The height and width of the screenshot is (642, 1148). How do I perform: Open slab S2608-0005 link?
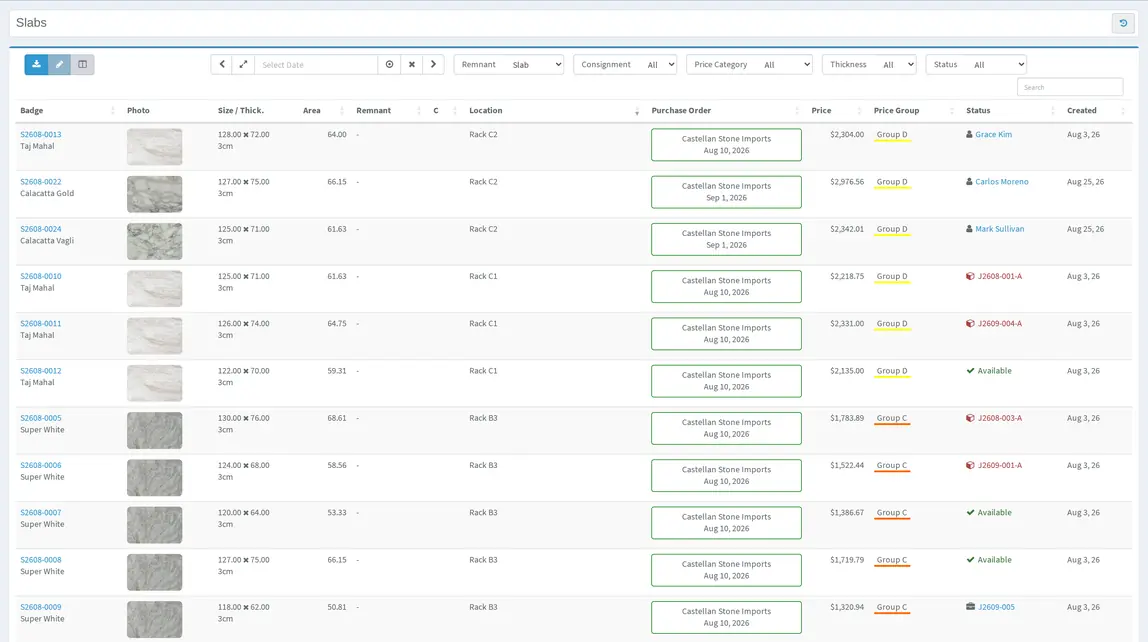pos(41,418)
